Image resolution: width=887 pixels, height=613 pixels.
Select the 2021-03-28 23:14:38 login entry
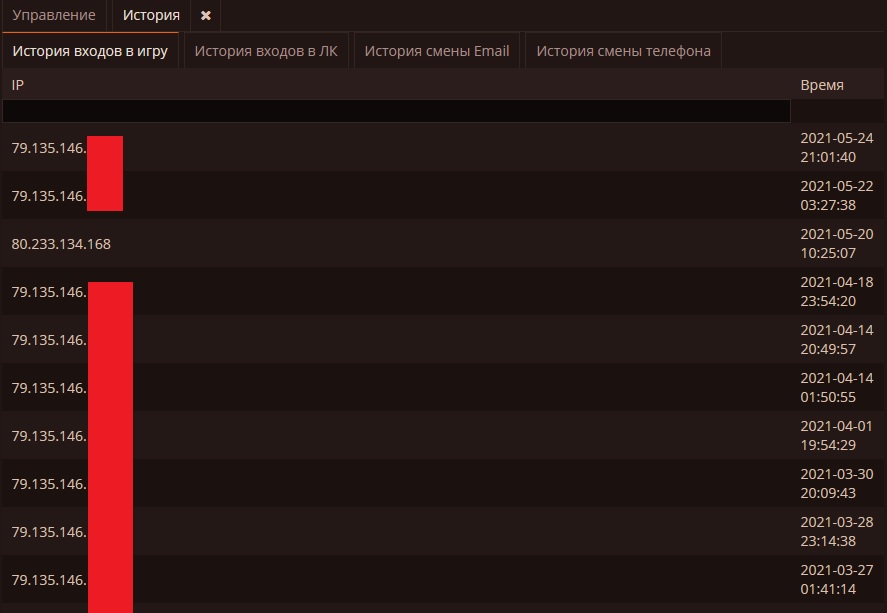click(x=837, y=531)
